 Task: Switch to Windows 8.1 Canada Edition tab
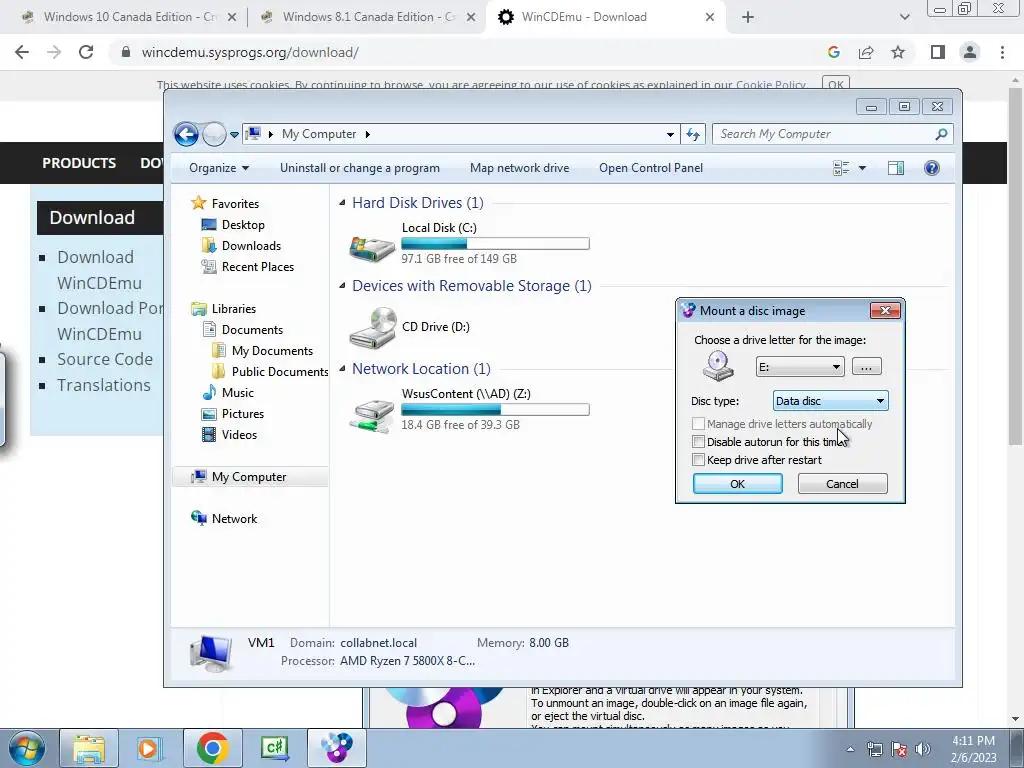tap(369, 17)
